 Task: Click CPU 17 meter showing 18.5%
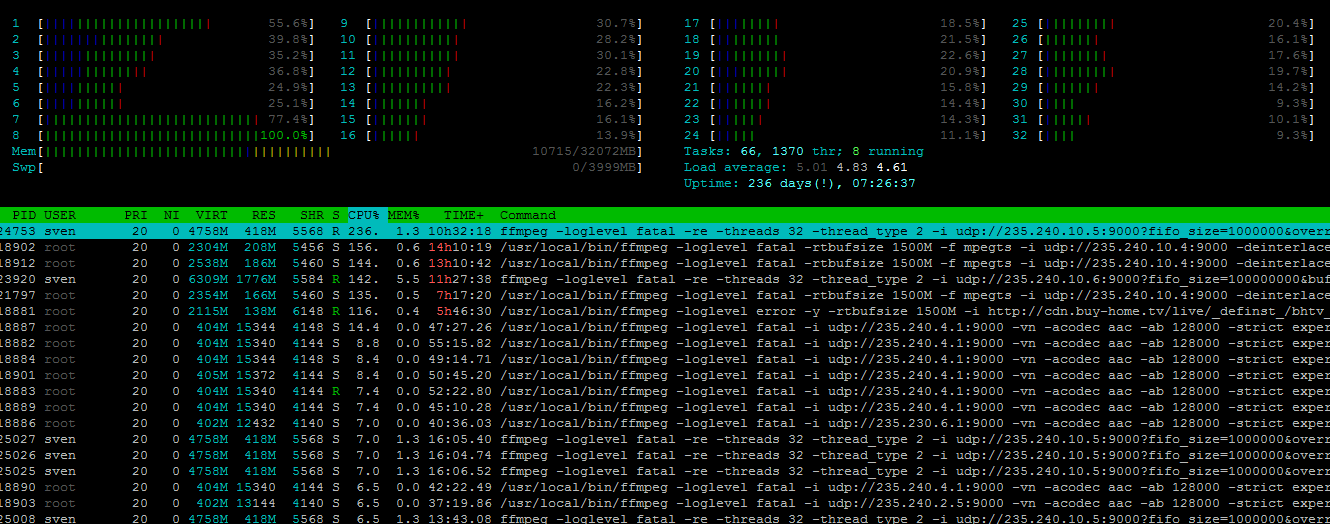834,23
